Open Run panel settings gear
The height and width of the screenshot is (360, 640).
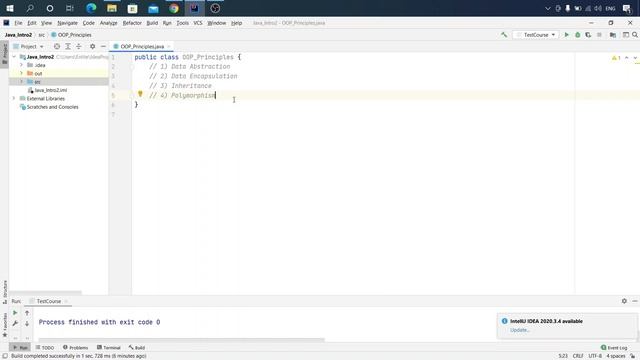(624, 301)
